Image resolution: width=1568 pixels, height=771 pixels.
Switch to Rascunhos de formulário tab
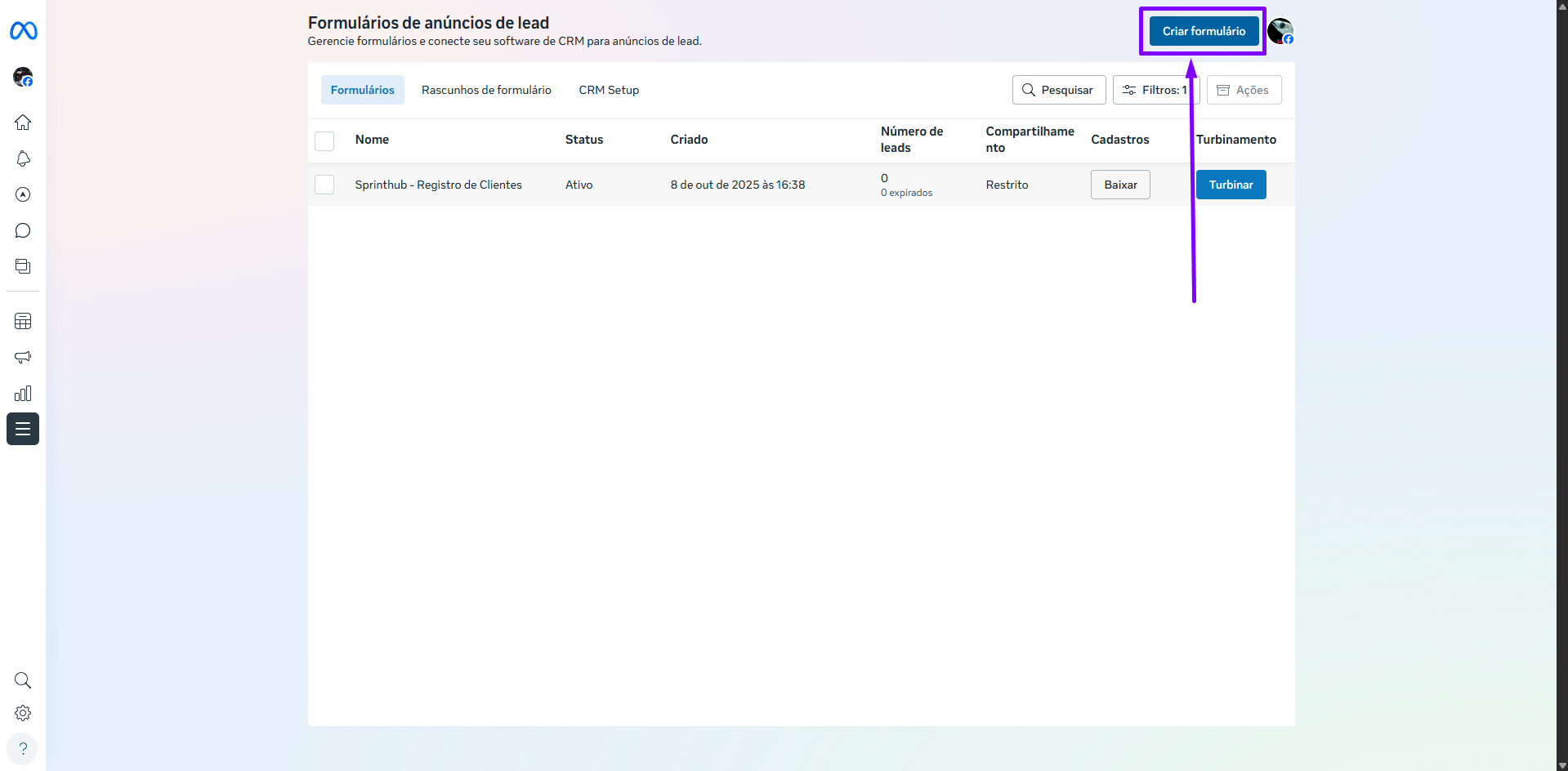(486, 90)
